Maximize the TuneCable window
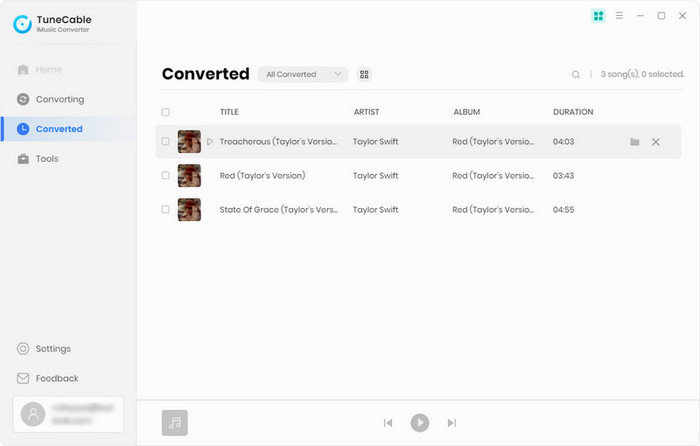This screenshot has height=446, width=700. [x=661, y=16]
